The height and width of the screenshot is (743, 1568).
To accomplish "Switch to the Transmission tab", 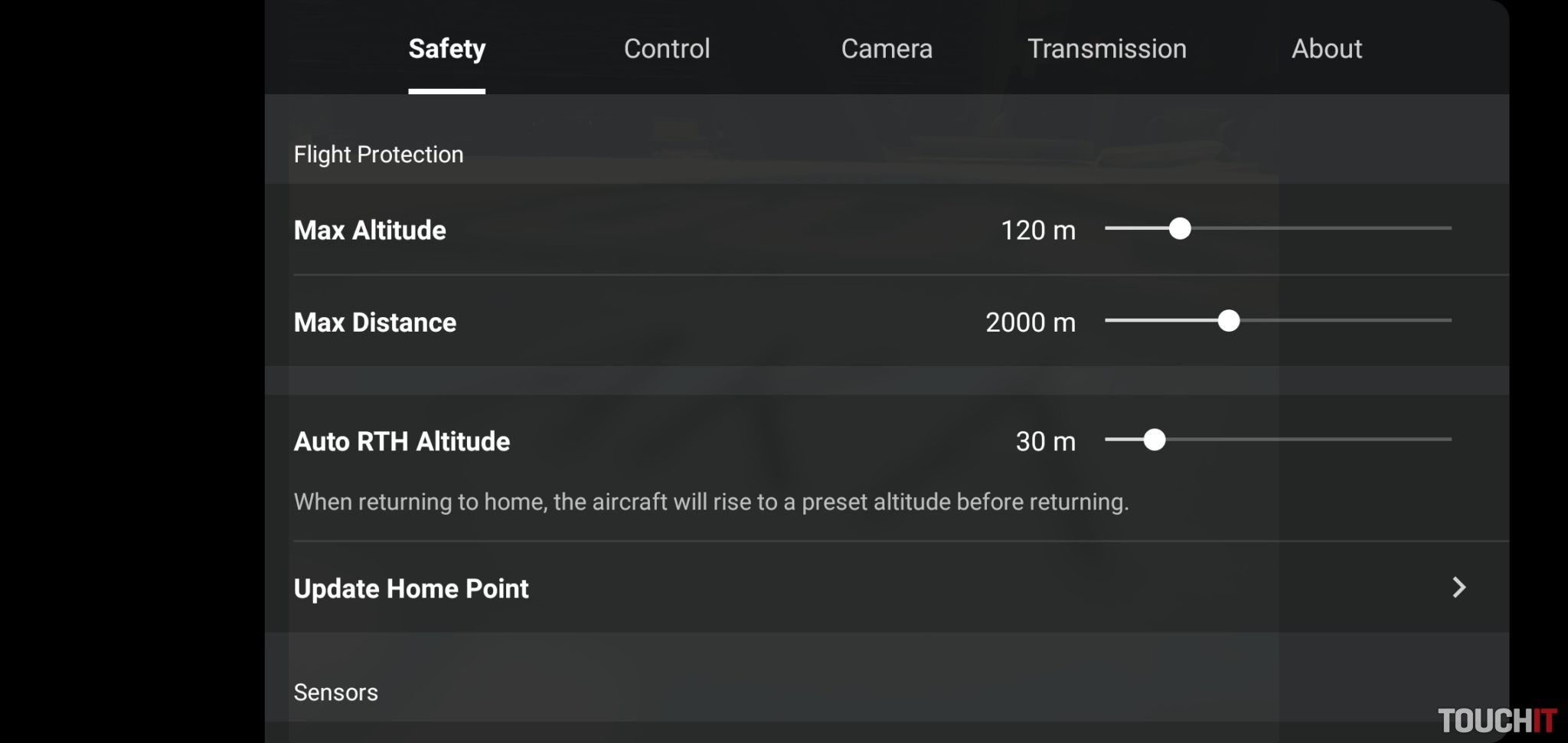I will [x=1106, y=49].
